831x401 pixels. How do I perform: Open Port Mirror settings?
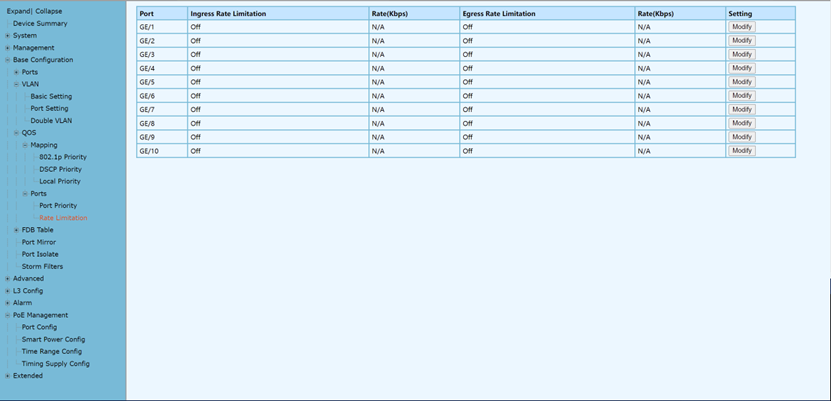(x=39, y=242)
